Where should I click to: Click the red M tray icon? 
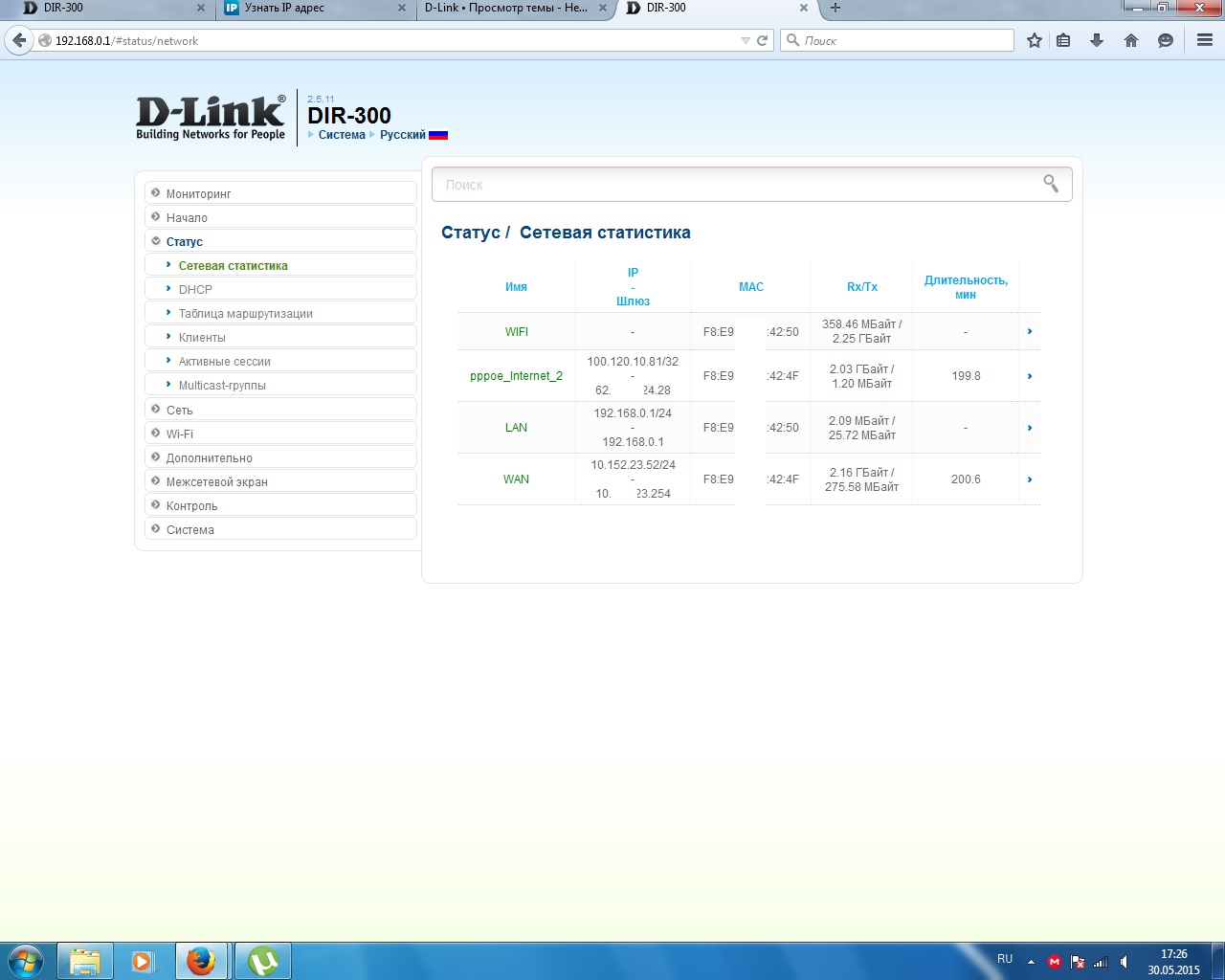click(x=1055, y=962)
